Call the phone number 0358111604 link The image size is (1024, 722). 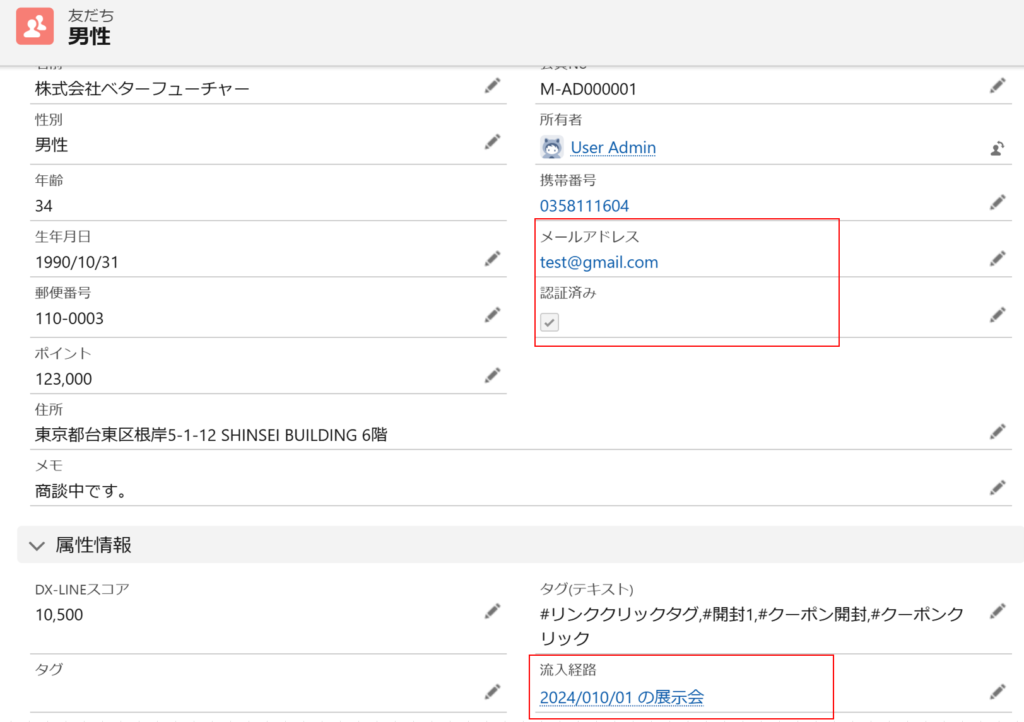pos(584,206)
